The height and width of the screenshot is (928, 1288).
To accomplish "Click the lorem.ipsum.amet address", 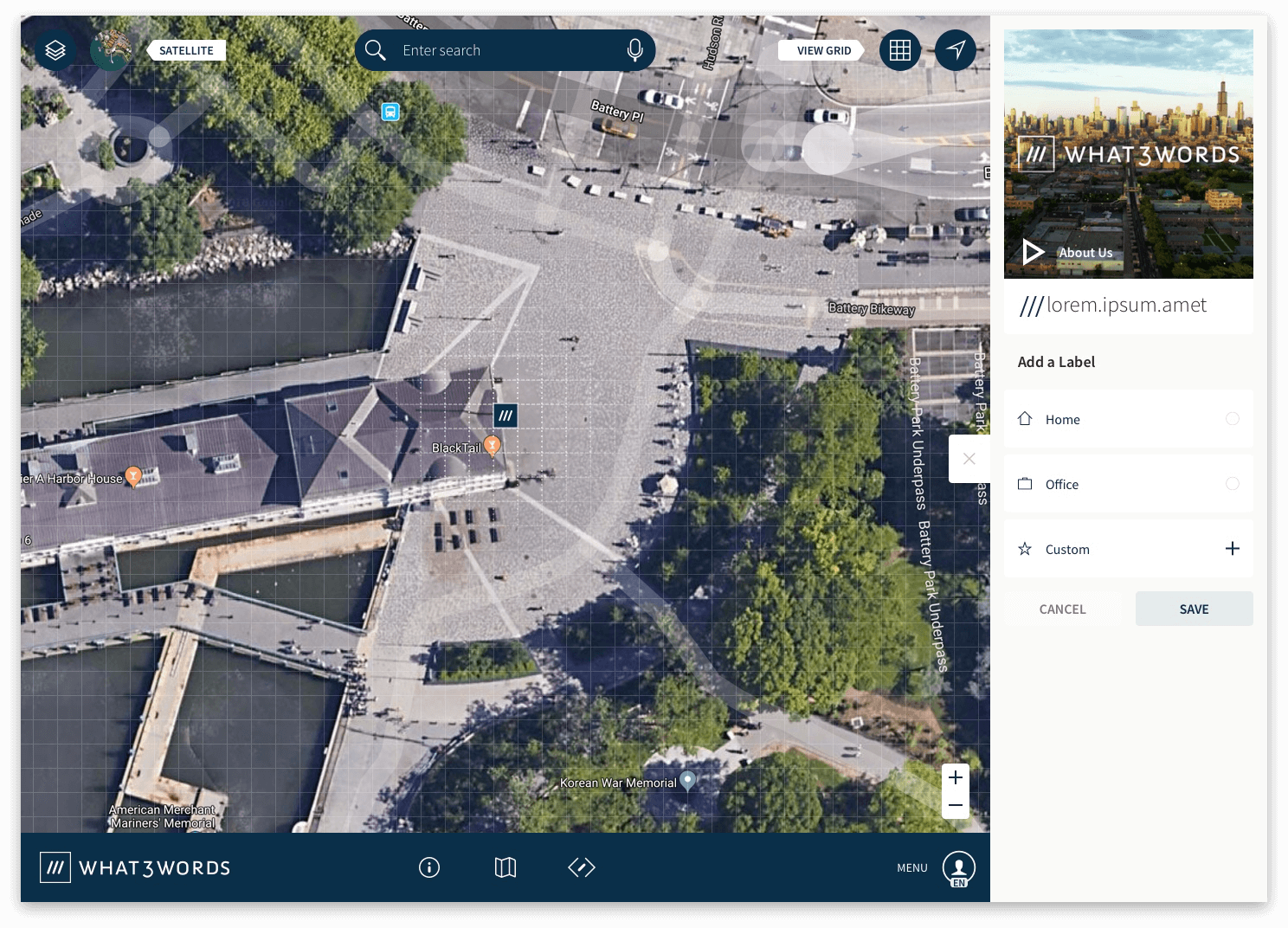I will click(1113, 305).
